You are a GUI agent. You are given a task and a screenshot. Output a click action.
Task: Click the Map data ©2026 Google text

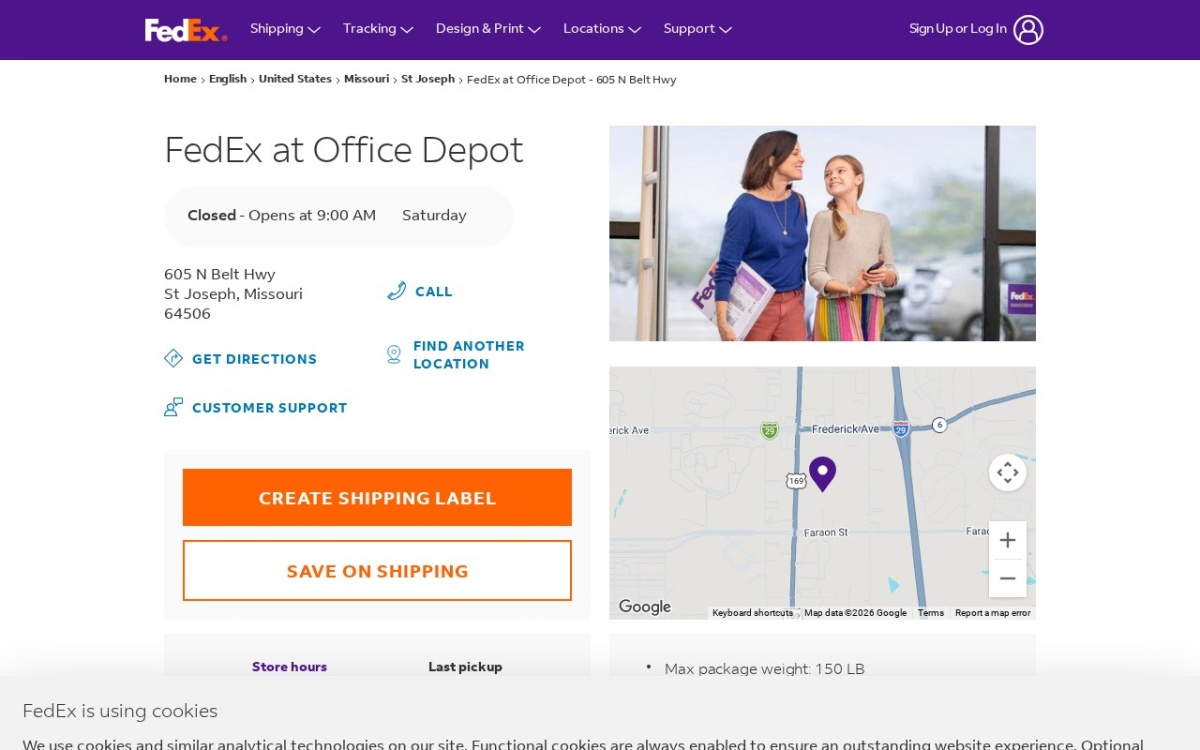855,613
